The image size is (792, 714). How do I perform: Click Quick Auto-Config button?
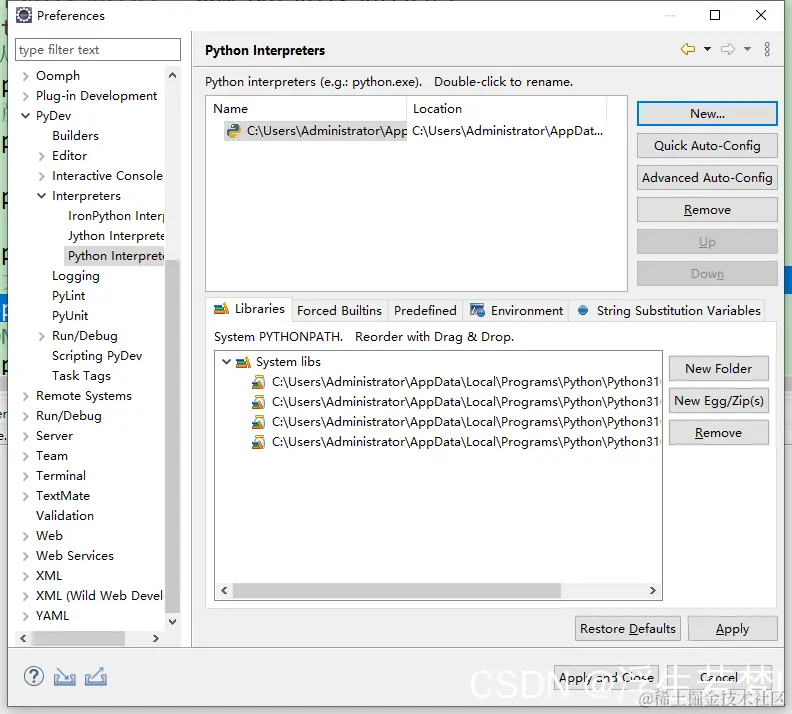click(x=707, y=146)
